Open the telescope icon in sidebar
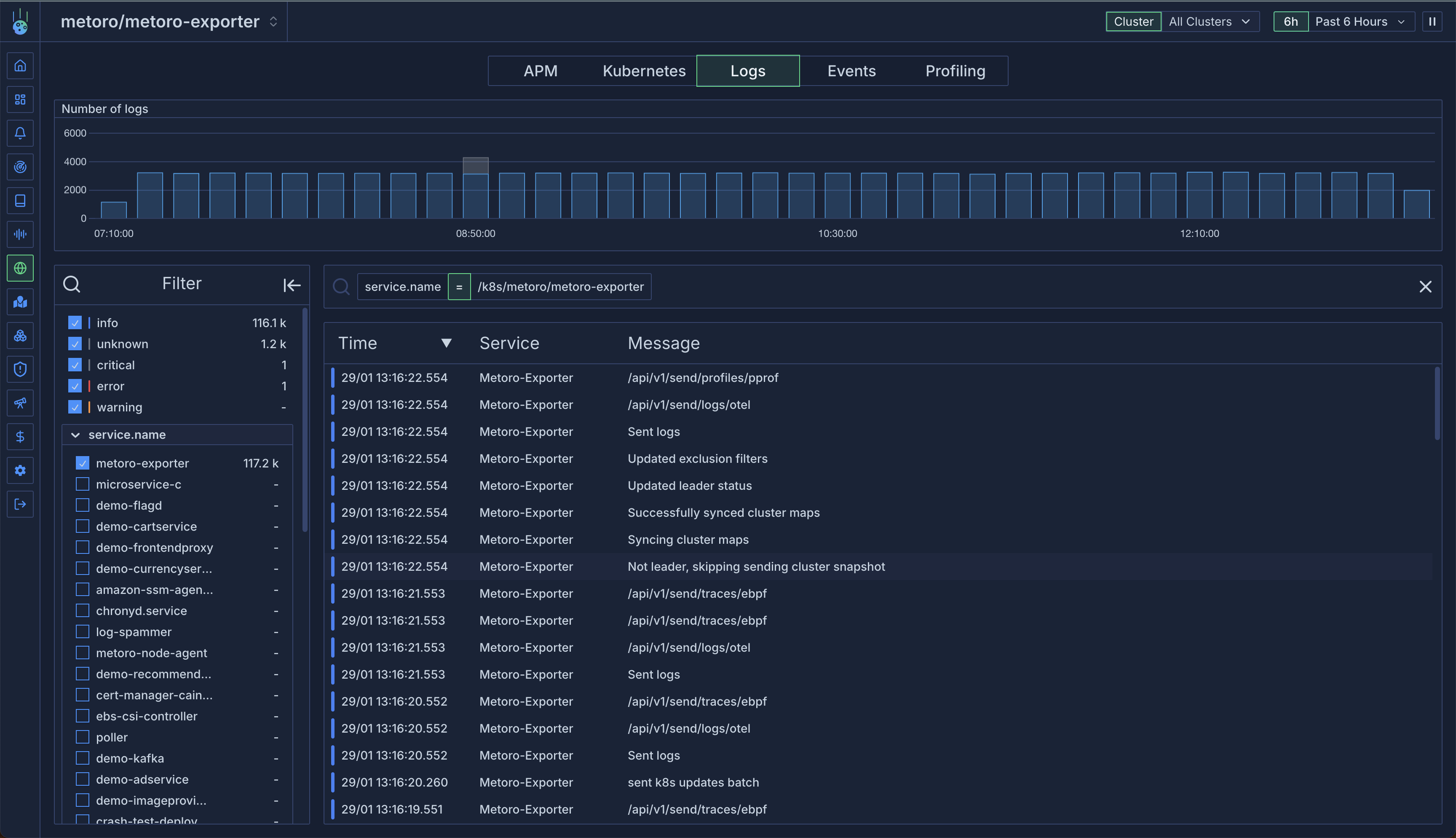The image size is (1456, 838). [20, 403]
